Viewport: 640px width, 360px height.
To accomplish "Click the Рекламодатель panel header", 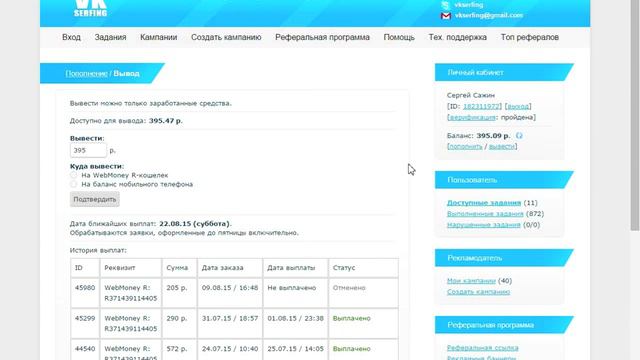I will 504,258.
